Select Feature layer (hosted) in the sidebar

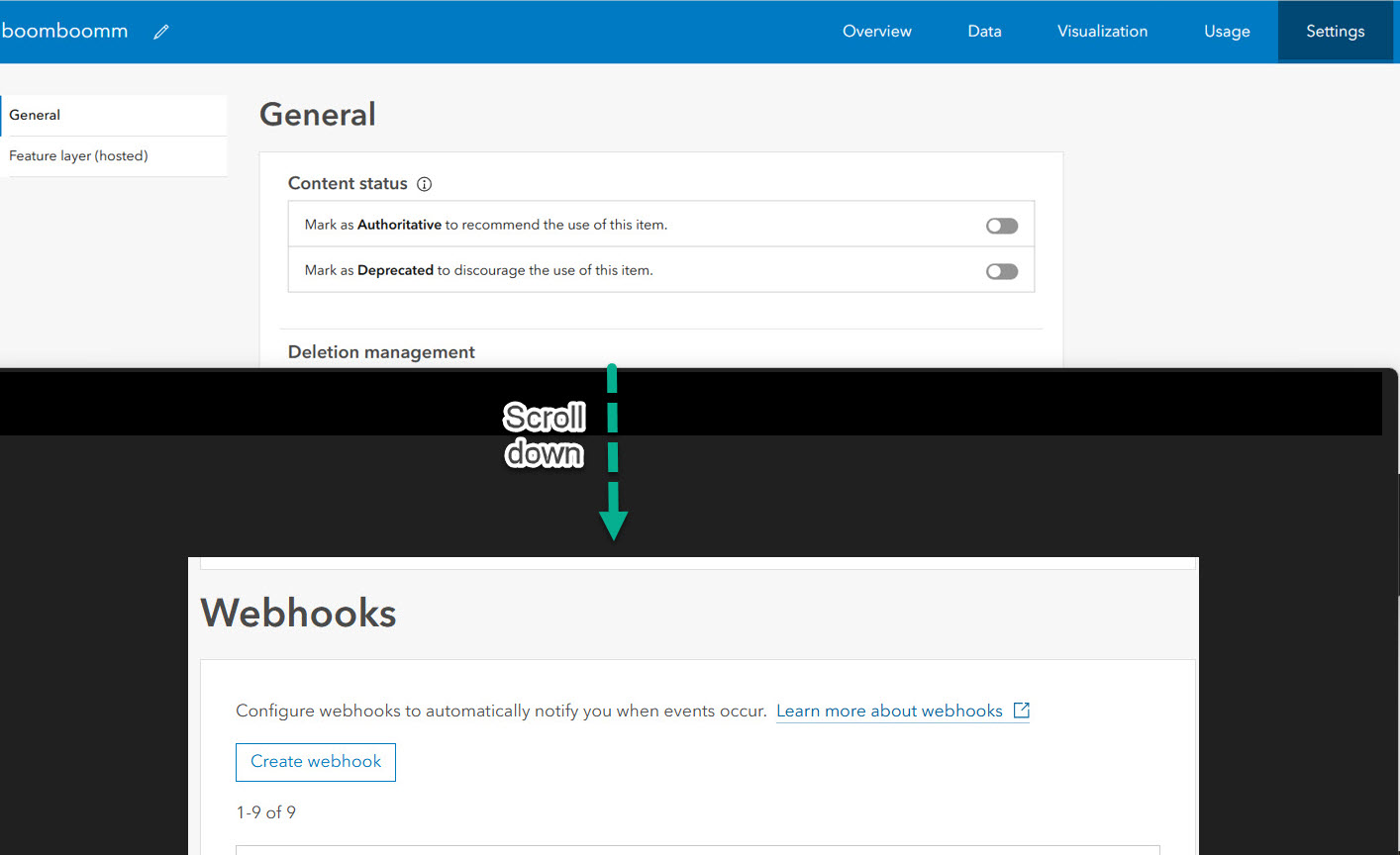pyautogui.click(x=78, y=155)
